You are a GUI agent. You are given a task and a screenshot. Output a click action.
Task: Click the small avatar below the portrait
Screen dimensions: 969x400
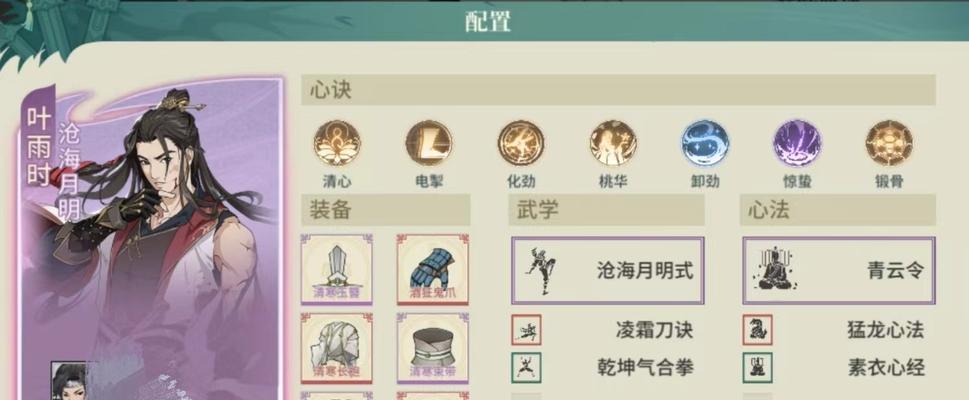[x=68, y=381]
